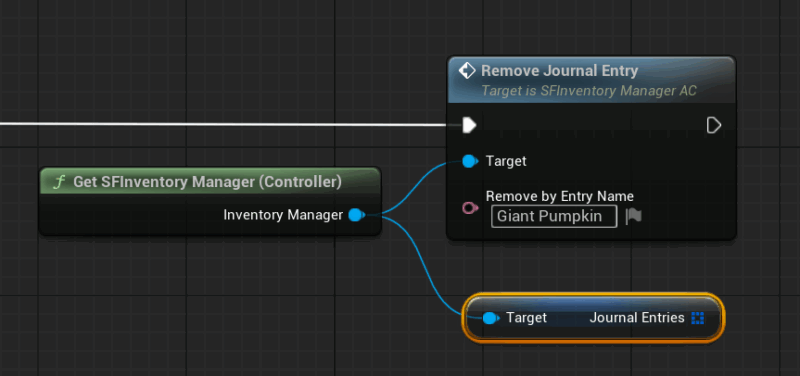Click the Remove Journal Entry node diamond icon
Viewport: 800px width, 376px height.
pyautogui.click(x=467, y=71)
